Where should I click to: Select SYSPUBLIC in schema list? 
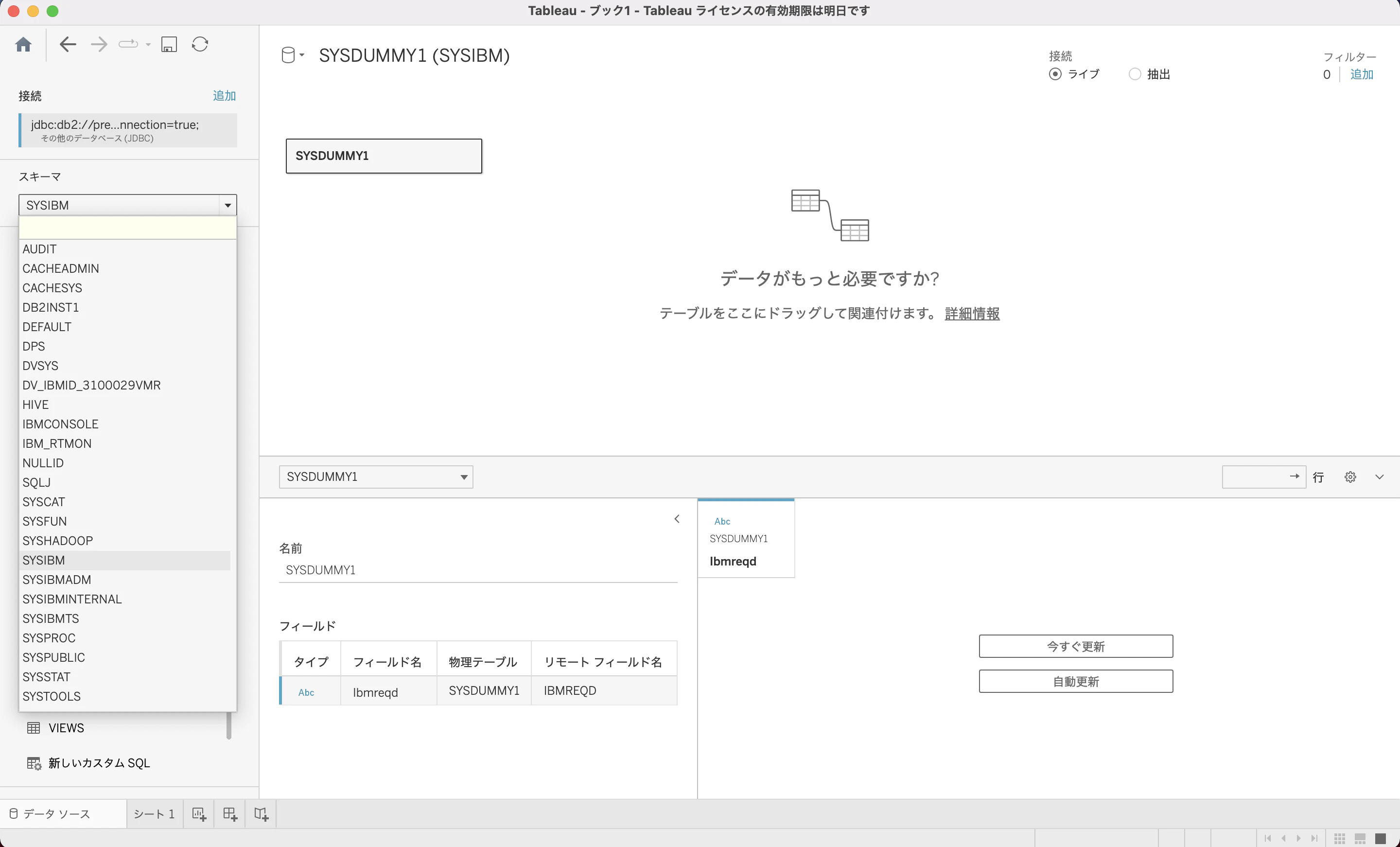tap(126, 658)
